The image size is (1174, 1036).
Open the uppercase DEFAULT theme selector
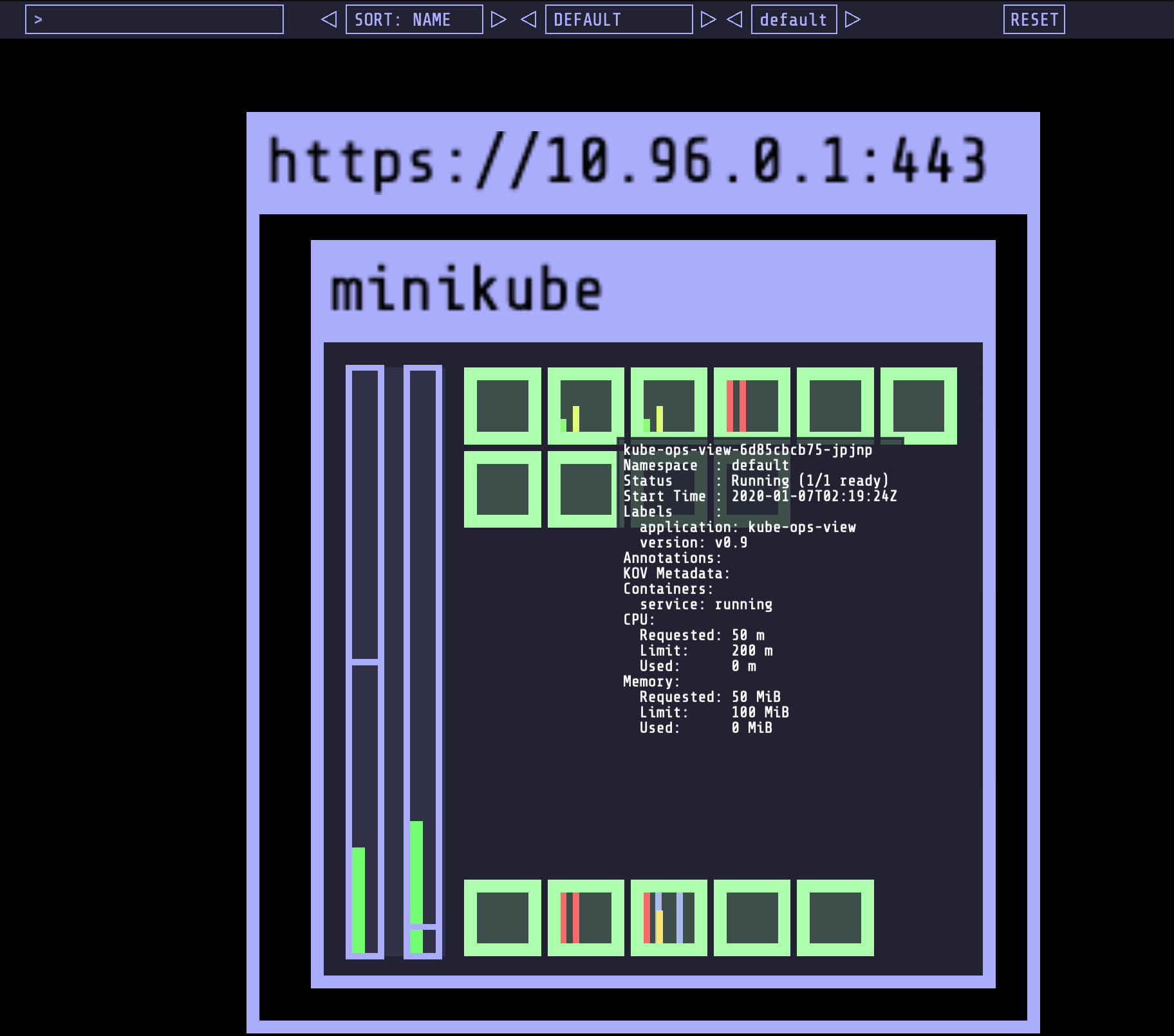[x=619, y=19]
